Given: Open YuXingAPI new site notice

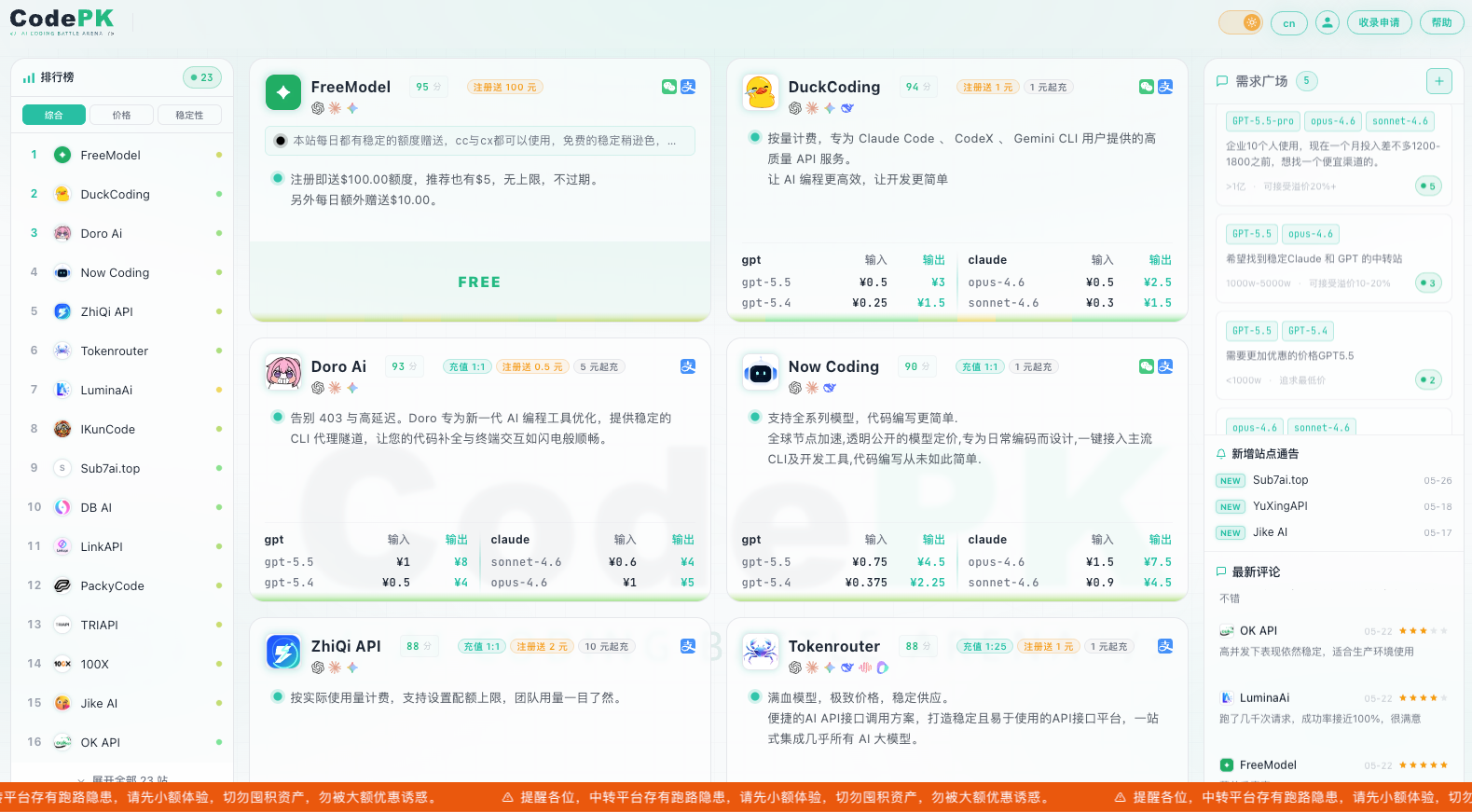Looking at the screenshot, I should [x=1334, y=506].
